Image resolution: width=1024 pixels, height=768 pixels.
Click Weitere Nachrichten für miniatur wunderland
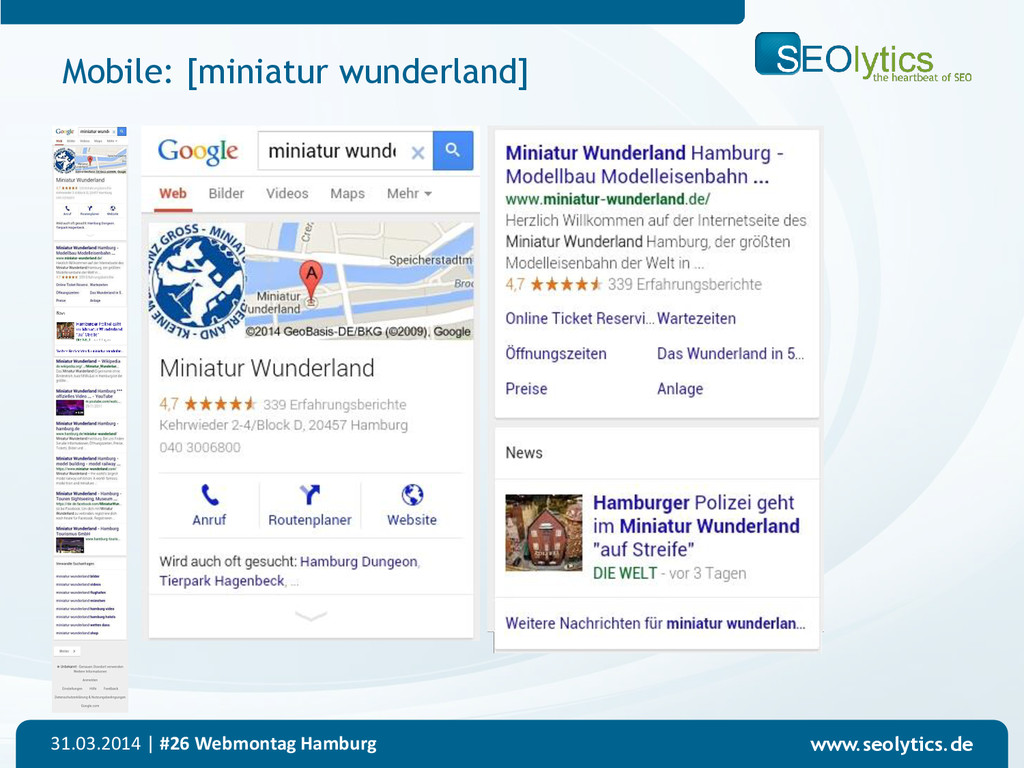pyautogui.click(x=655, y=623)
